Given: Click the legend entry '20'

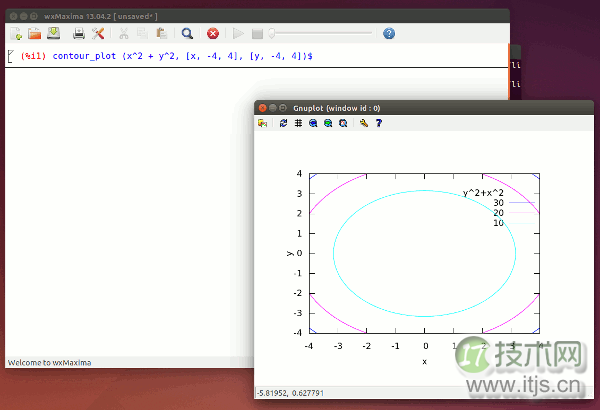Looking at the screenshot, I should (498, 213).
